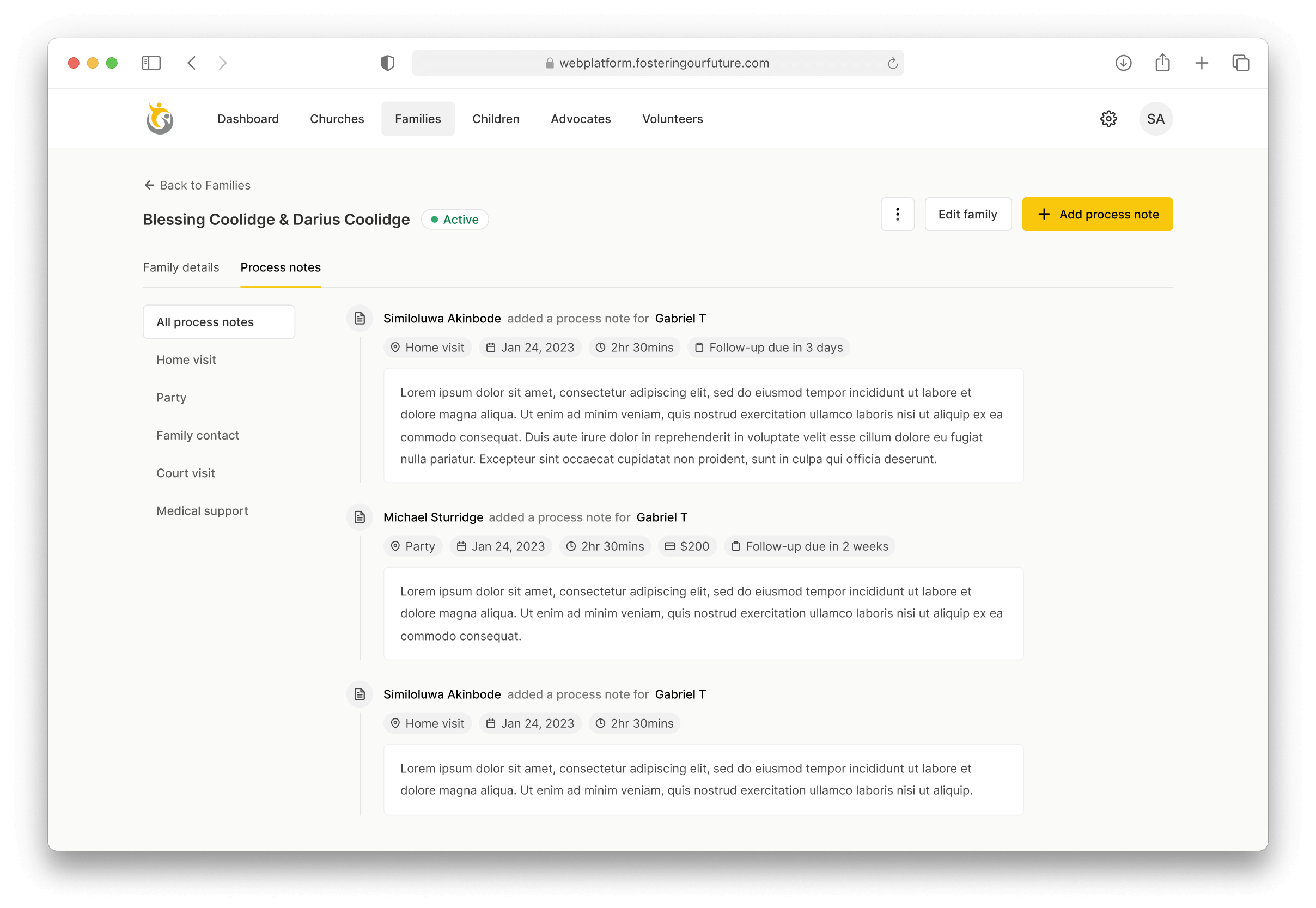Click the browser share icon
Screen dimensions: 1316x908
[x=1162, y=63]
